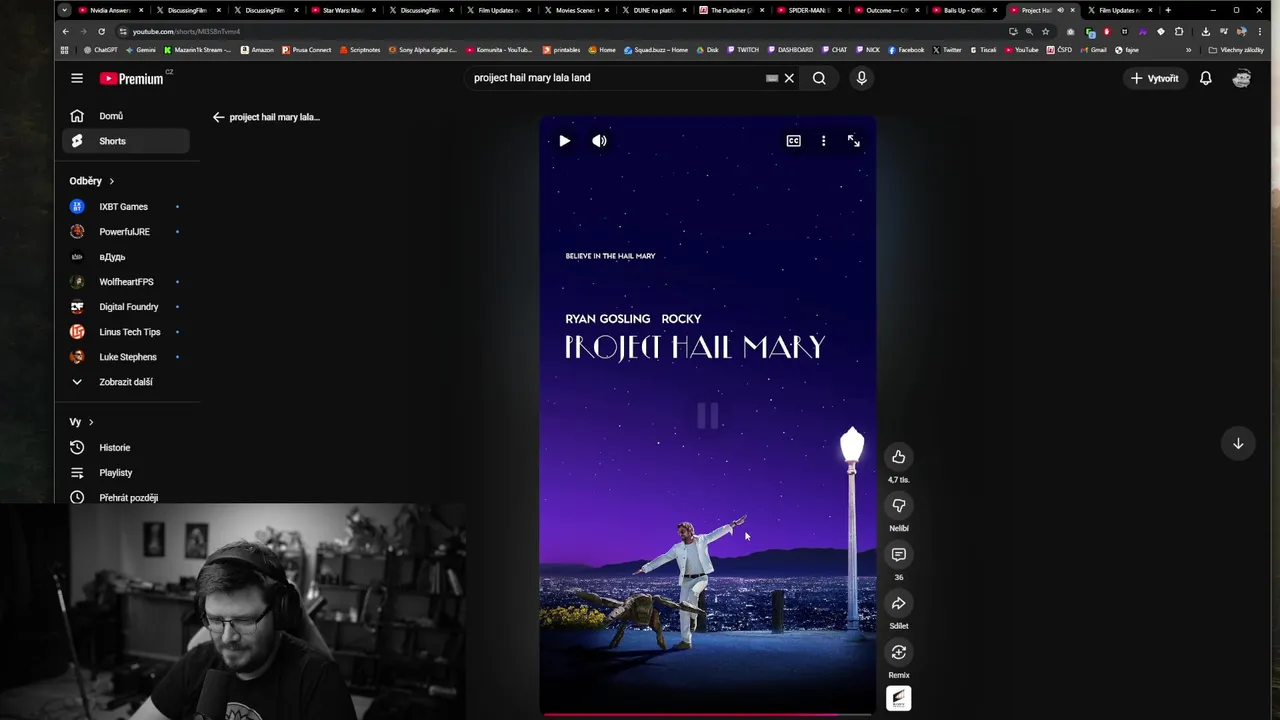Go to next Short with down arrow
Viewport: 1280px width, 720px height.
click(x=1238, y=443)
